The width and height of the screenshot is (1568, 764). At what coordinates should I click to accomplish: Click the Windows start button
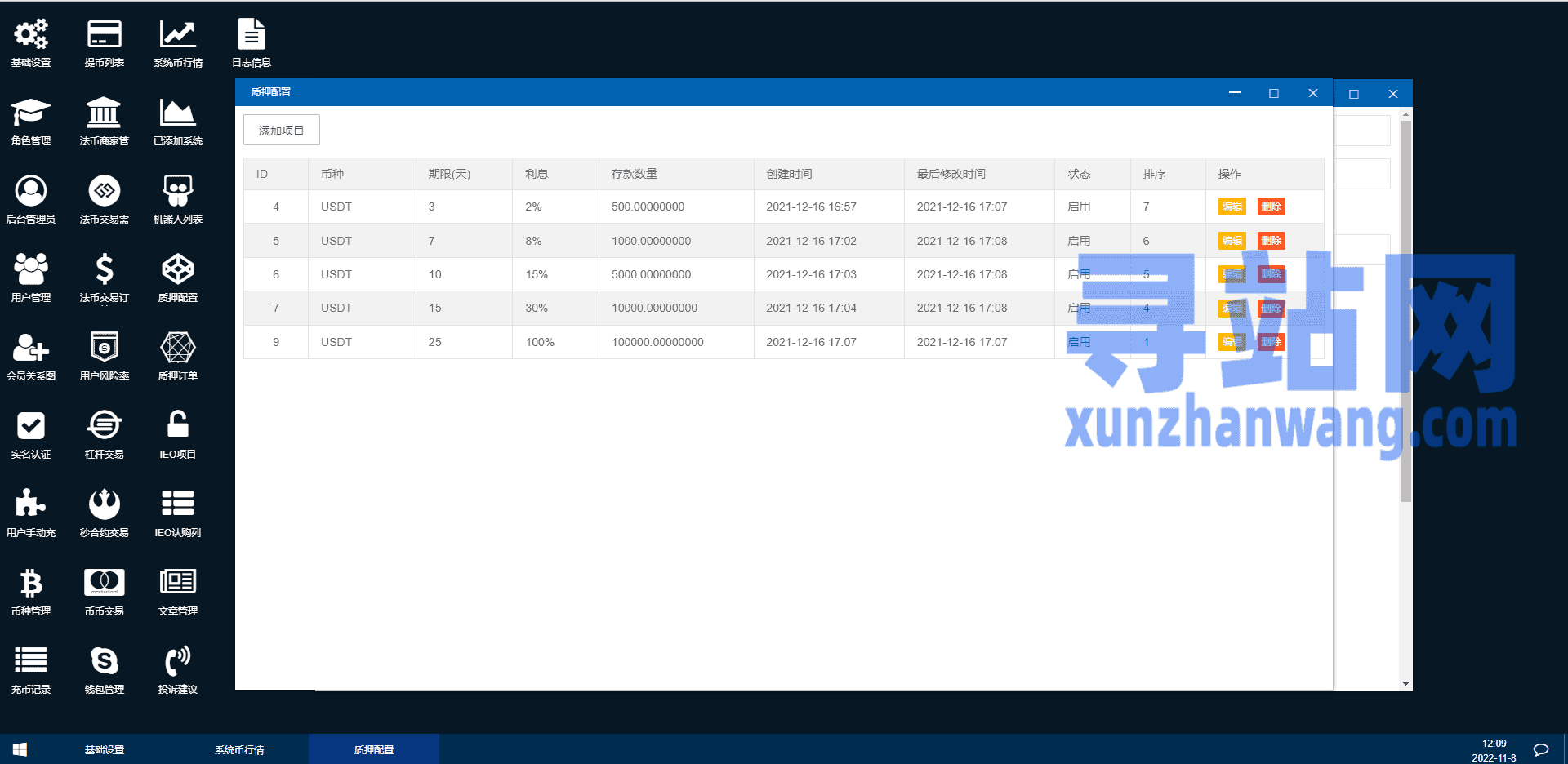(20, 749)
